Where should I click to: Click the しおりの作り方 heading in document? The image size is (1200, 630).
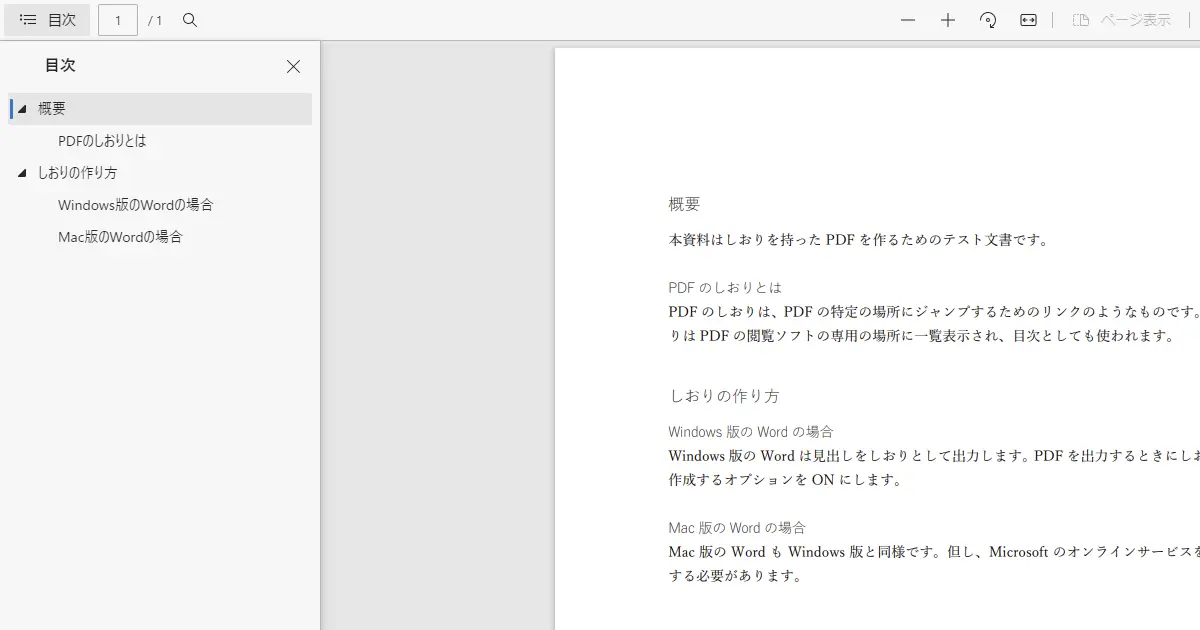[724, 395]
